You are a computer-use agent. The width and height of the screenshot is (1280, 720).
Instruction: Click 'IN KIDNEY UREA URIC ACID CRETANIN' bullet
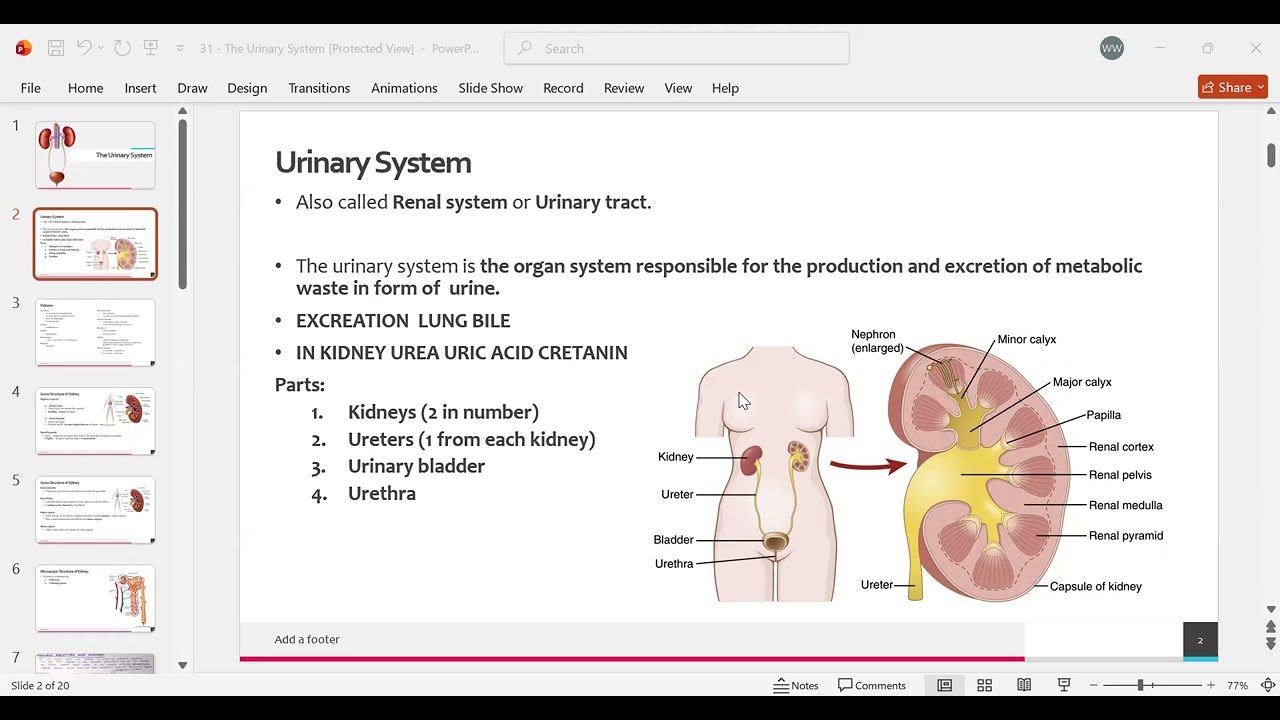pyautogui.click(x=462, y=353)
